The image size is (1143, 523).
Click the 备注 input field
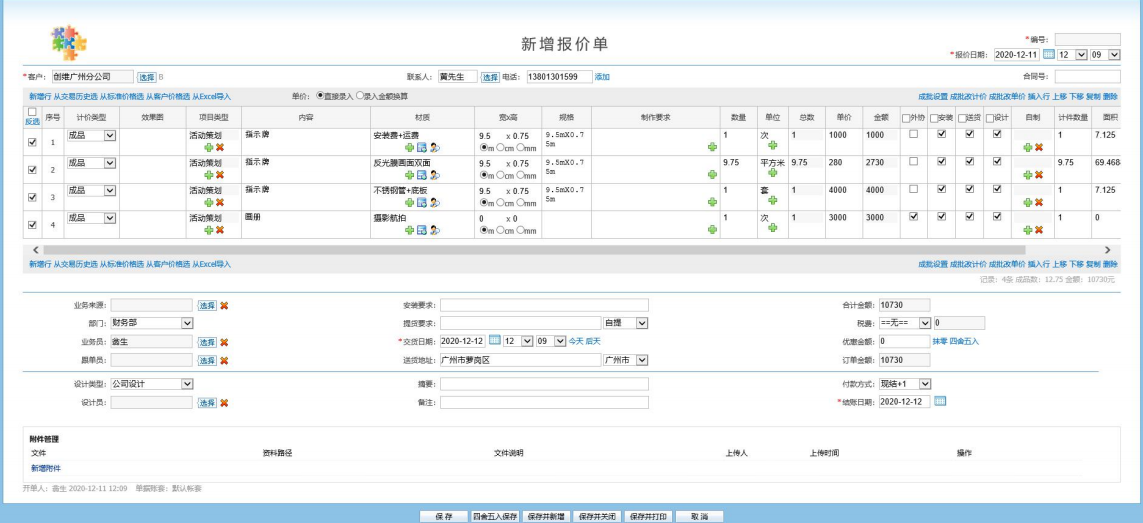(544, 402)
